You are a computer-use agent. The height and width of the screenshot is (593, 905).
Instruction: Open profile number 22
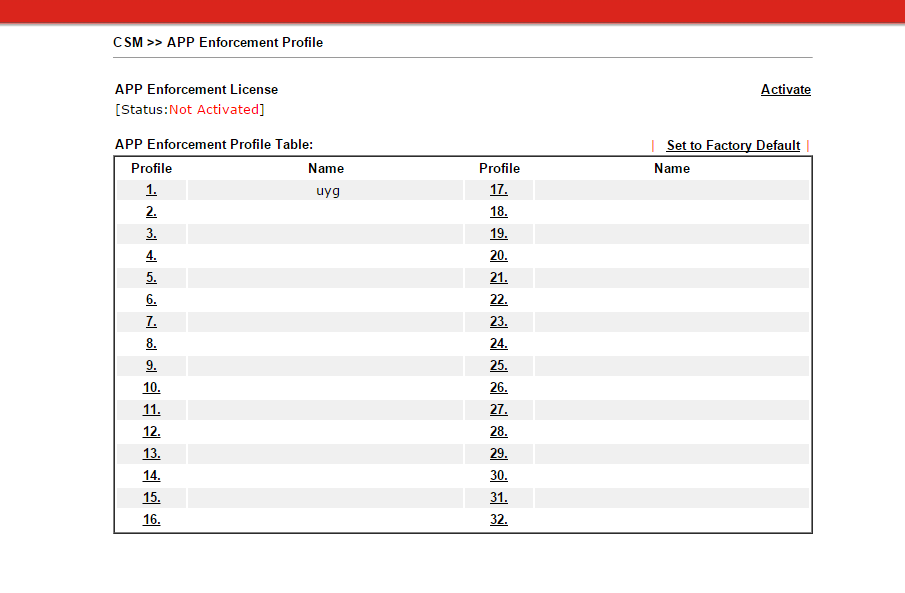pos(499,300)
